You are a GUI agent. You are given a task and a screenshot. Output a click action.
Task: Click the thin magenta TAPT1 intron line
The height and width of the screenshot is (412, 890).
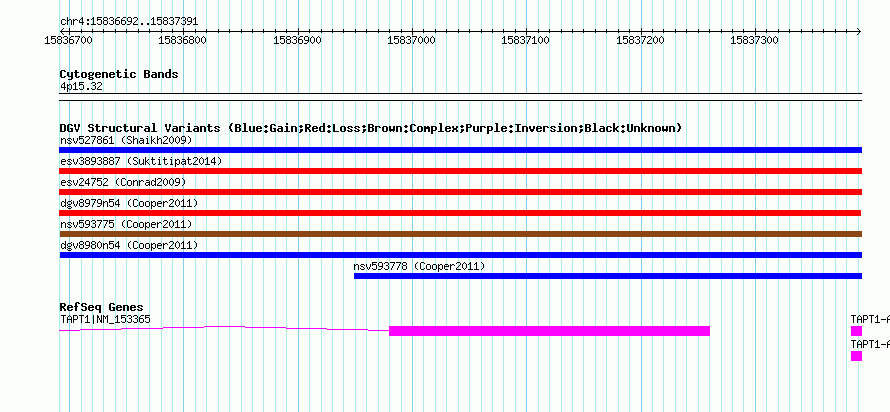click(x=224, y=328)
